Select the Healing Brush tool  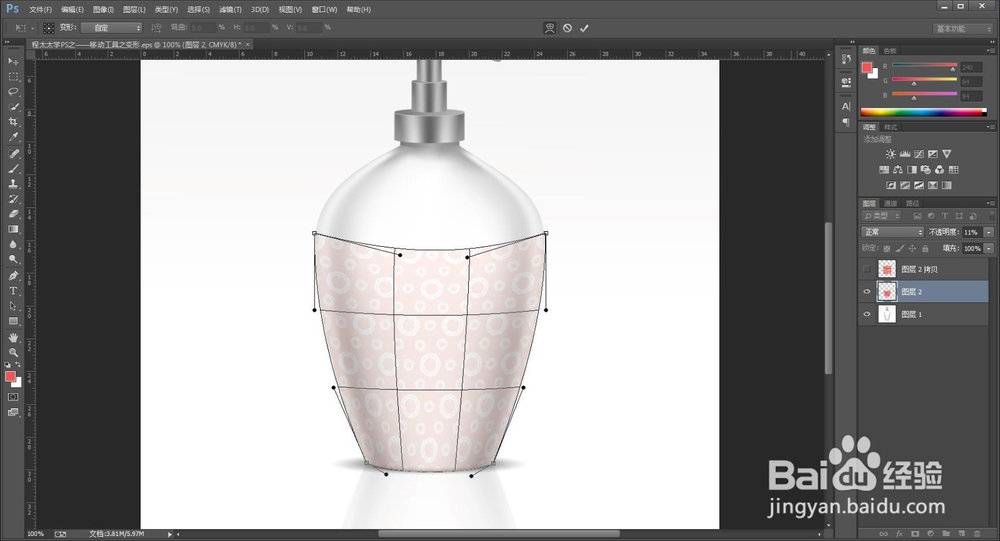pos(13,154)
